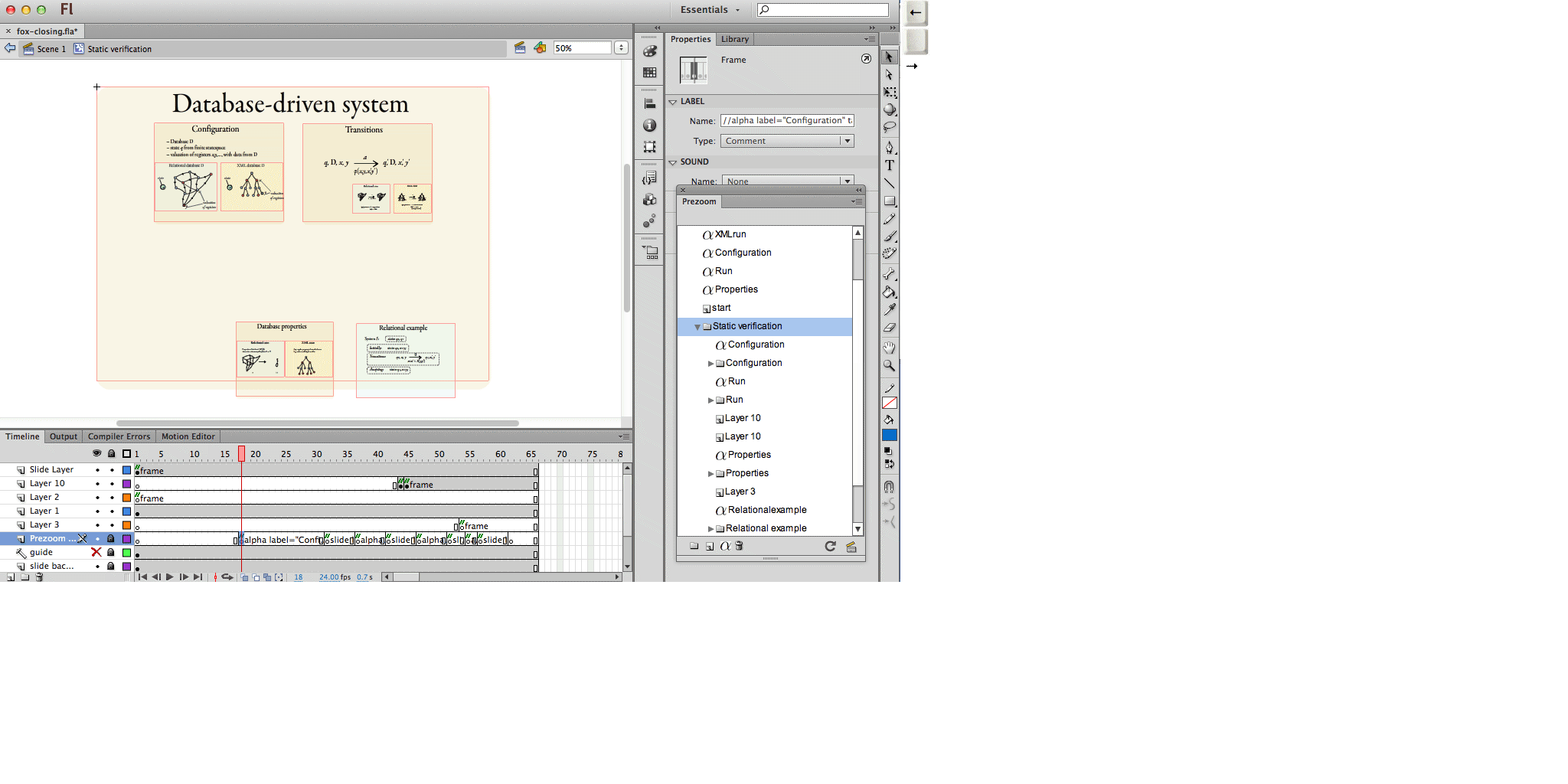The height and width of the screenshot is (784, 1568).
Task: Unlock the Prezoom layer
Action: pyautogui.click(x=111, y=539)
